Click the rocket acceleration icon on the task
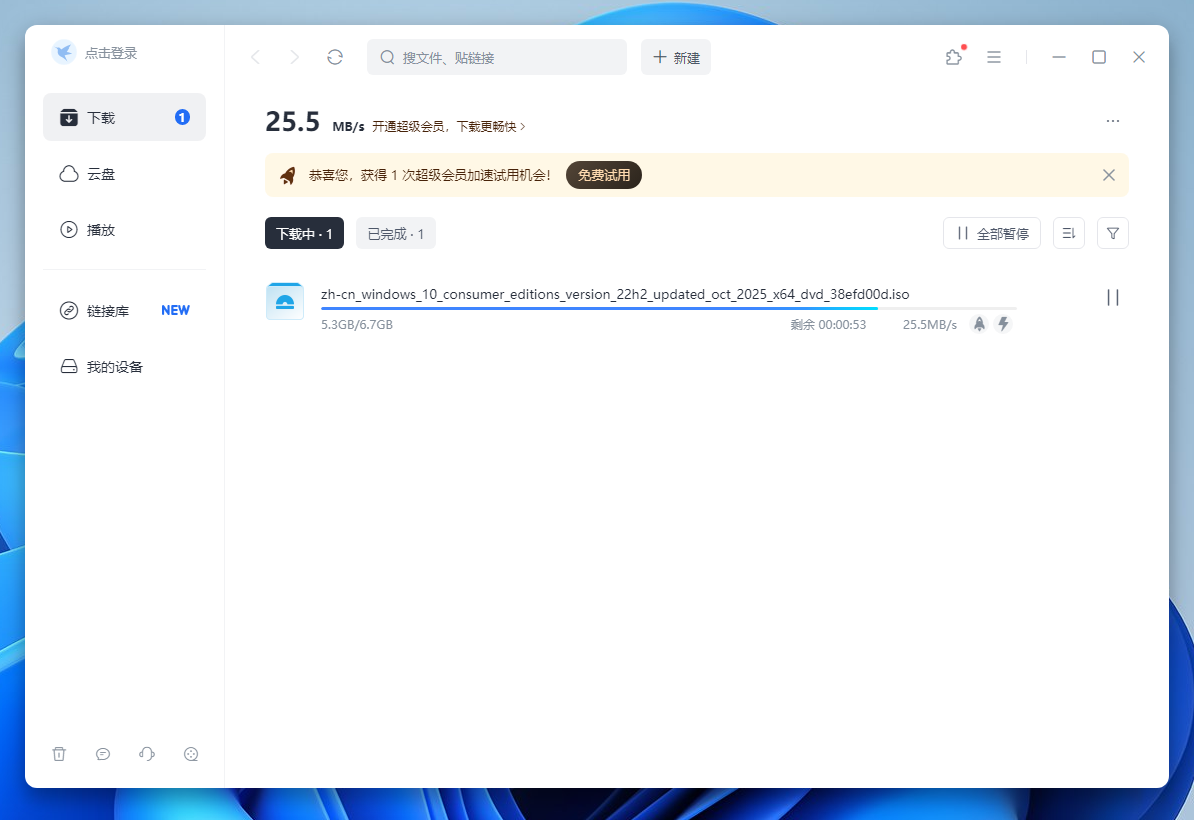This screenshot has width=1194, height=820. [979, 324]
